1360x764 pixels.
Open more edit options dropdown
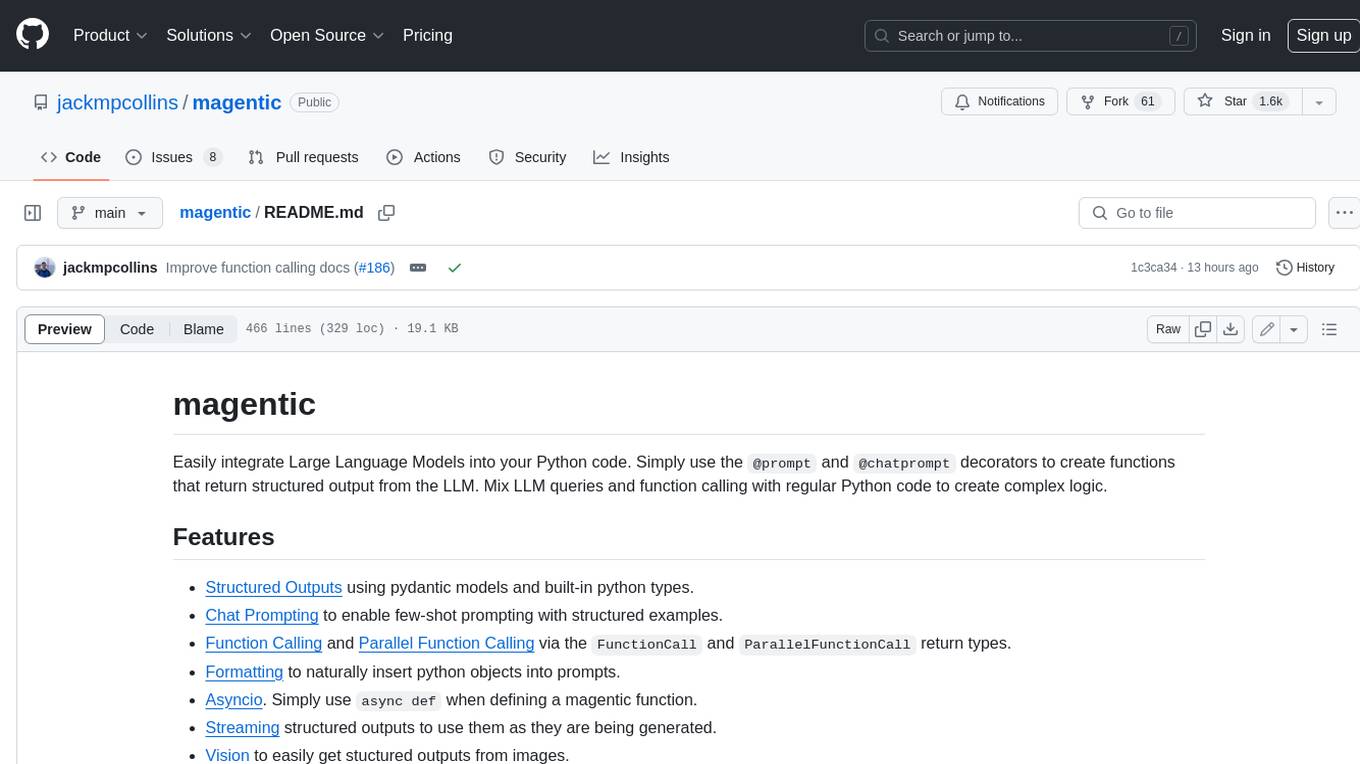coord(1294,329)
